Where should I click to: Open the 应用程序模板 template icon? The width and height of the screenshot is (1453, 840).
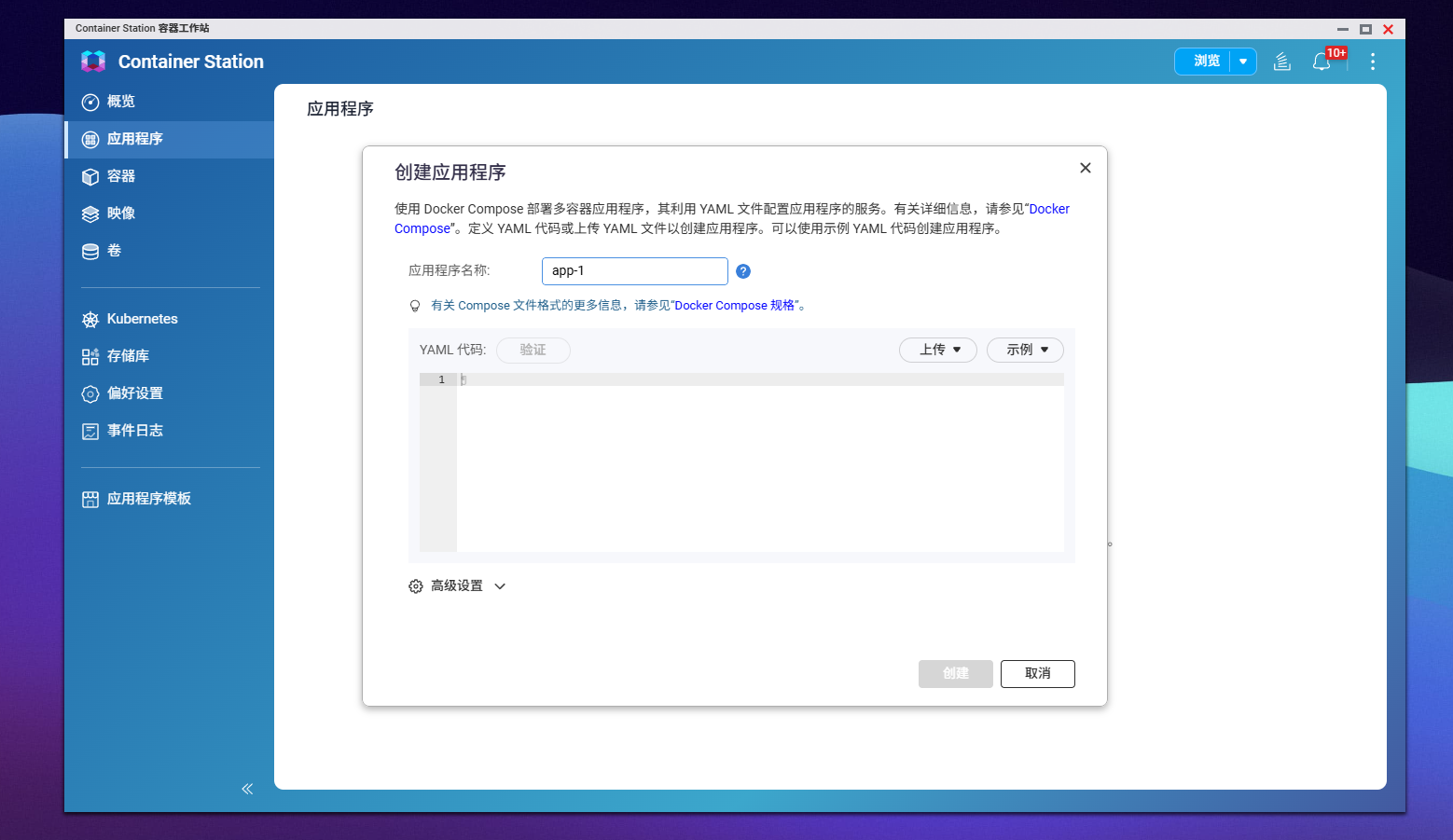pyautogui.click(x=90, y=499)
